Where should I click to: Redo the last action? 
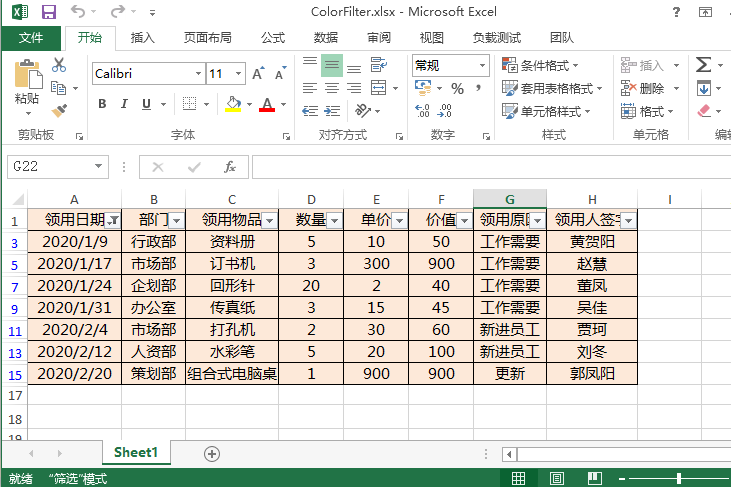pyautogui.click(x=118, y=11)
